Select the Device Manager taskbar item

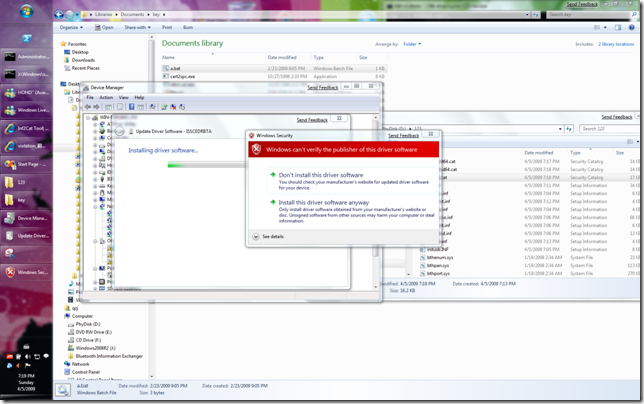tap(26, 218)
